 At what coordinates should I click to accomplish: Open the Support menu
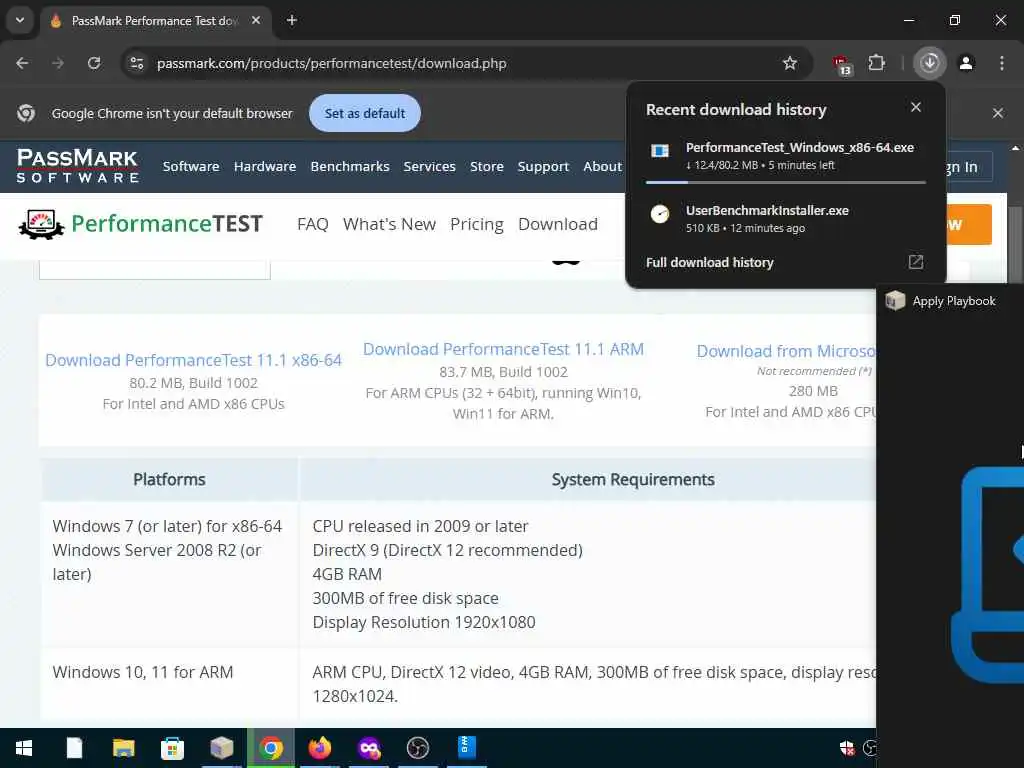click(543, 167)
